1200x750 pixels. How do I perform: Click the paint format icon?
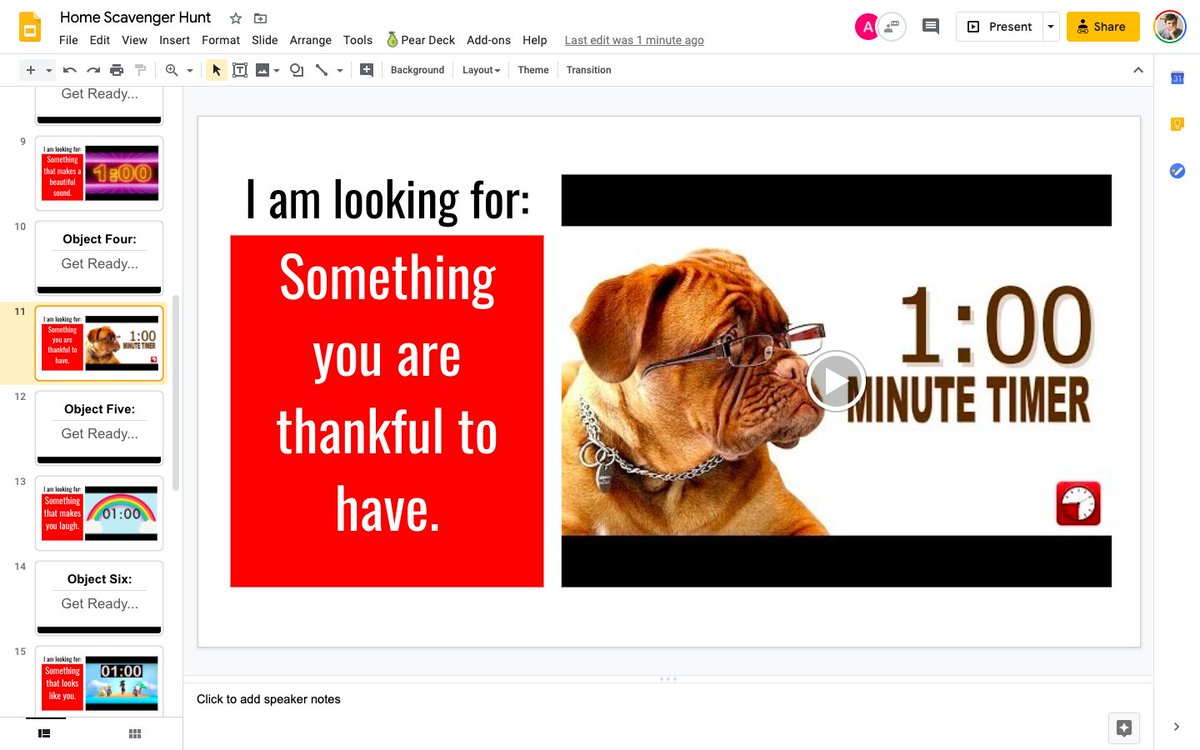pos(140,70)
